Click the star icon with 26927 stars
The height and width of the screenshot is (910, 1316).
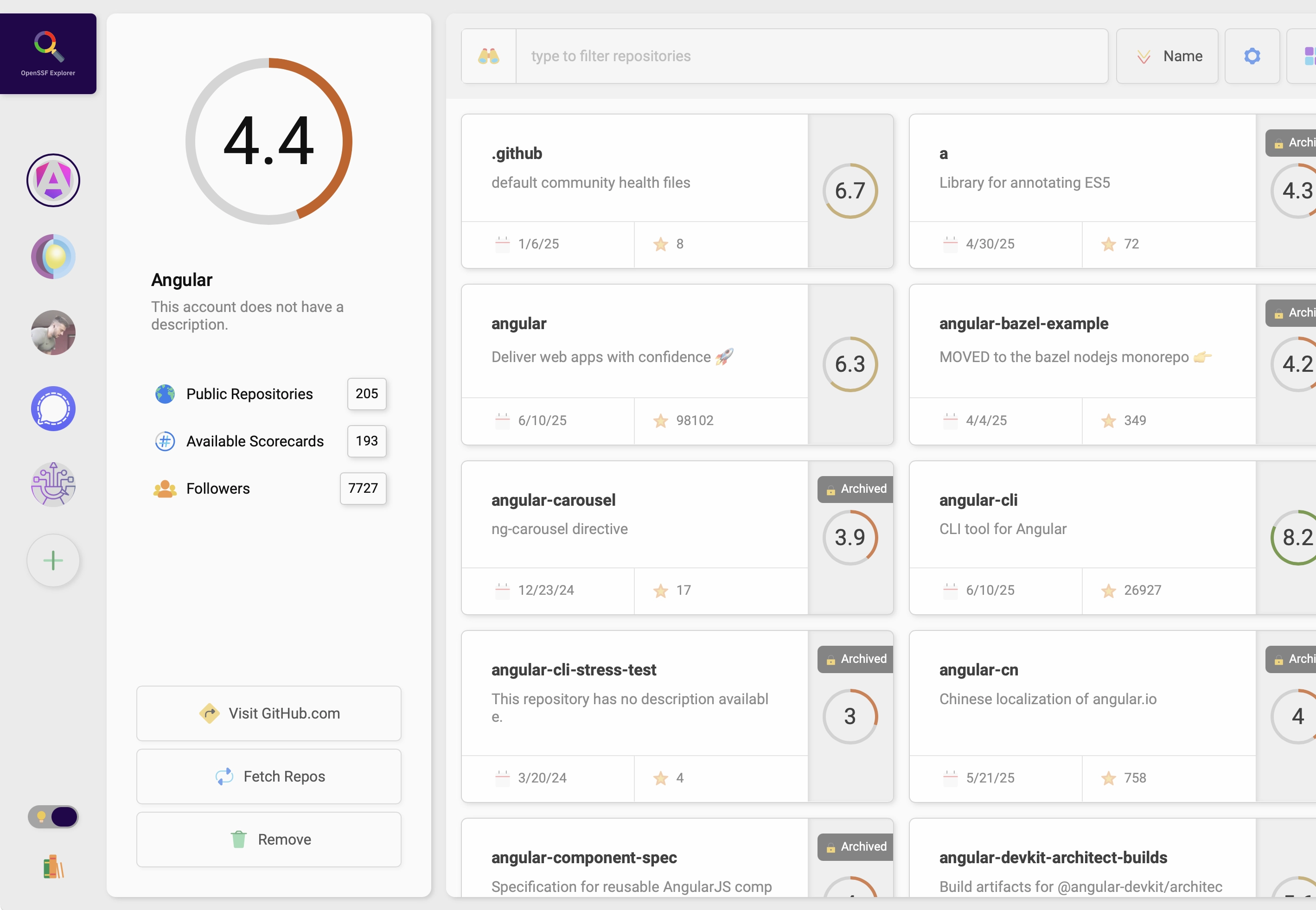point(1108,590)
